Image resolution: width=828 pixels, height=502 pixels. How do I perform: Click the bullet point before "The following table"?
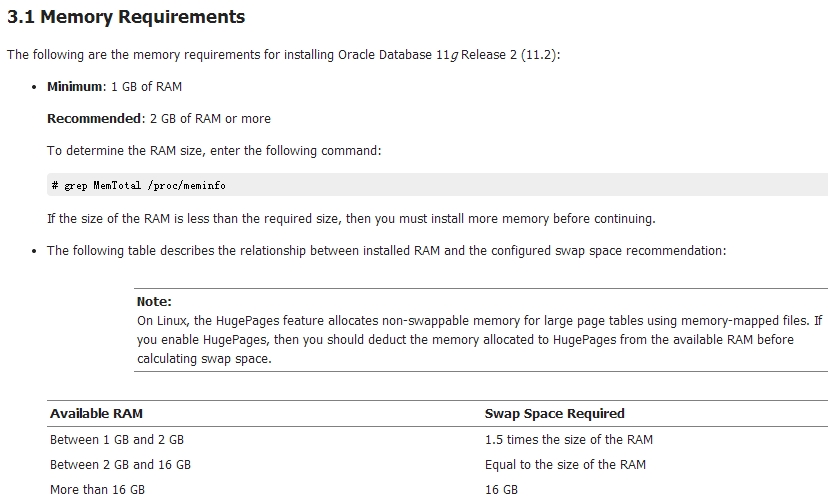point(34,251)
